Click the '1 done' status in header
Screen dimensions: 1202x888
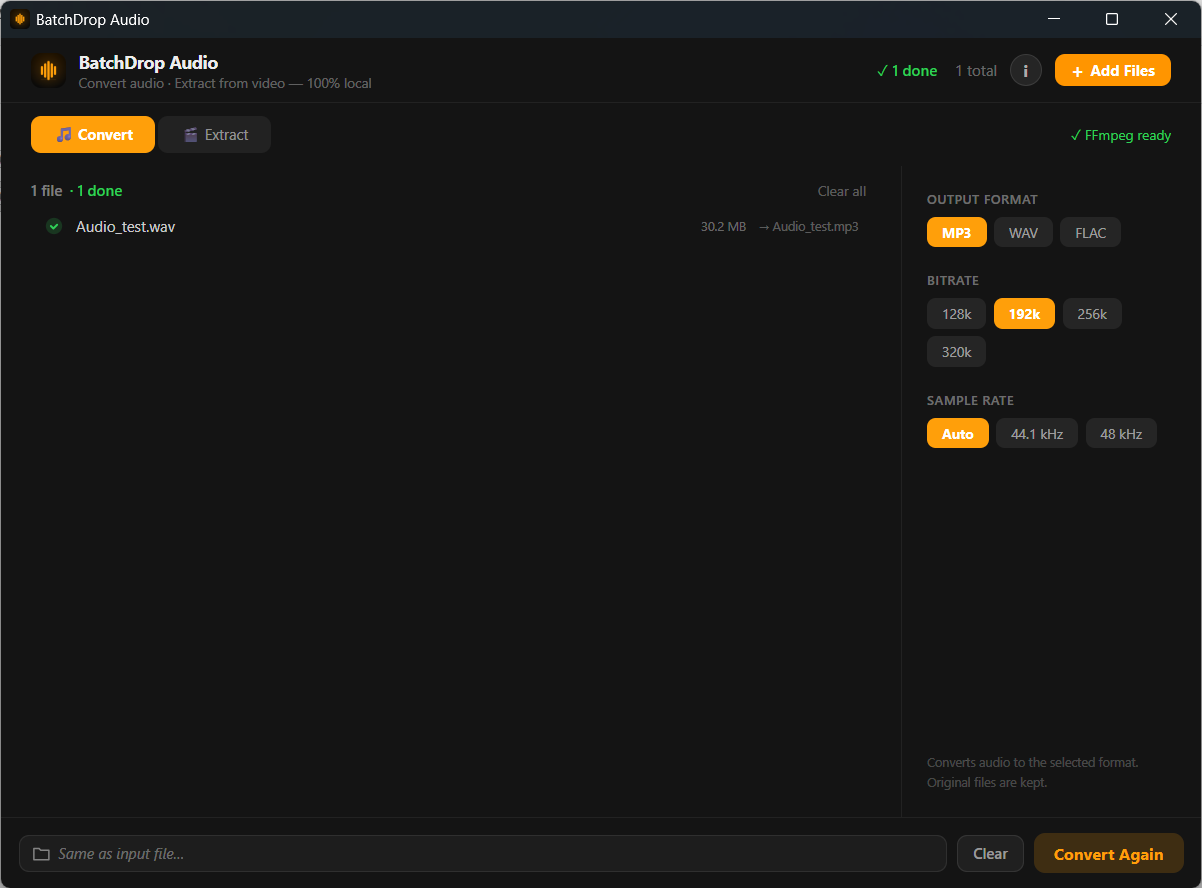(907, 71)
